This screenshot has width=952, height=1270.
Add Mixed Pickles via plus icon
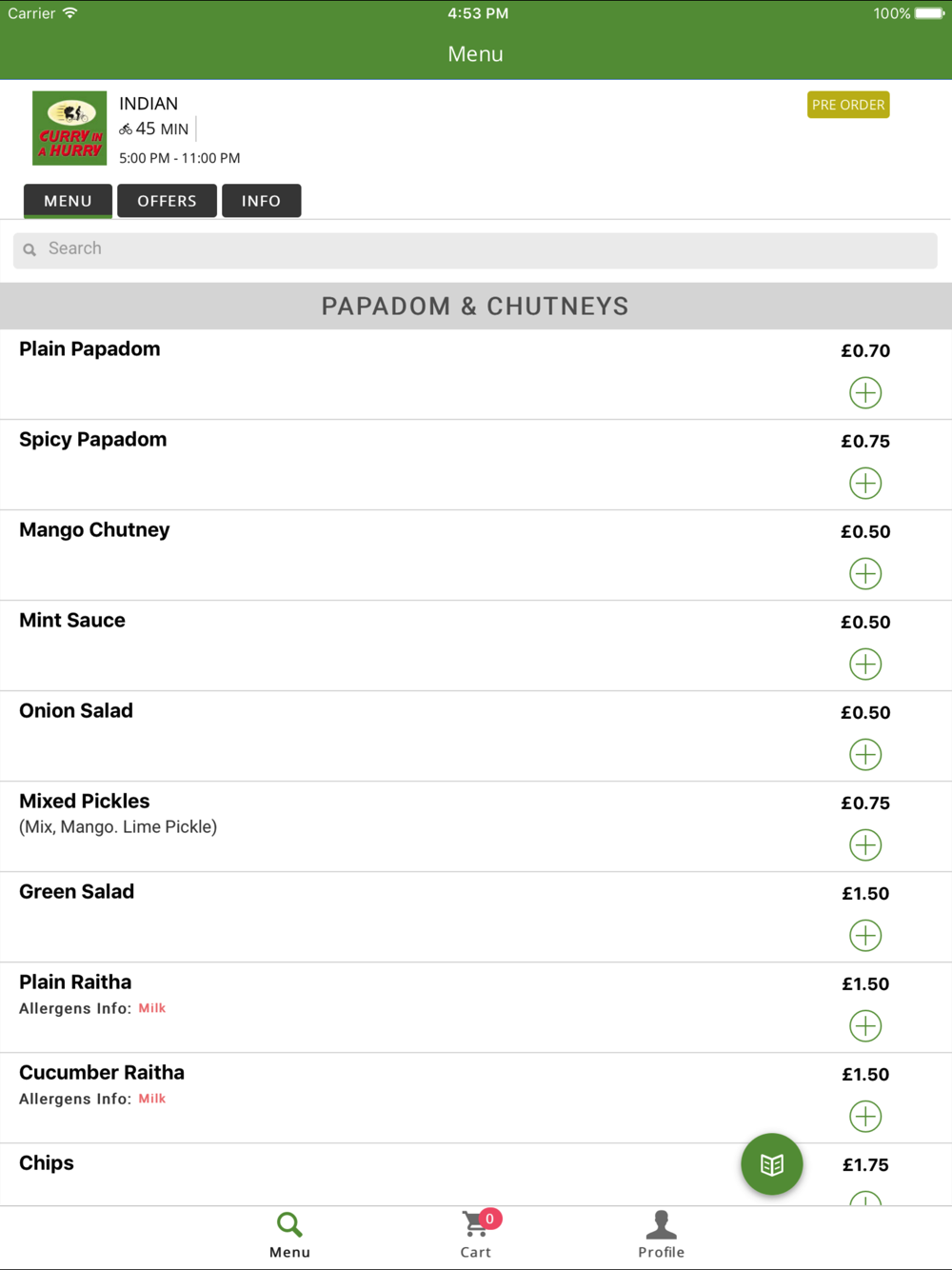click(865, 844)
